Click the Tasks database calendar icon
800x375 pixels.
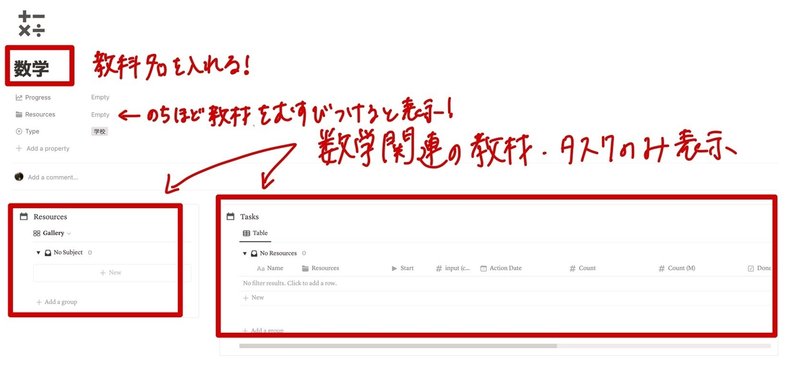230,216
